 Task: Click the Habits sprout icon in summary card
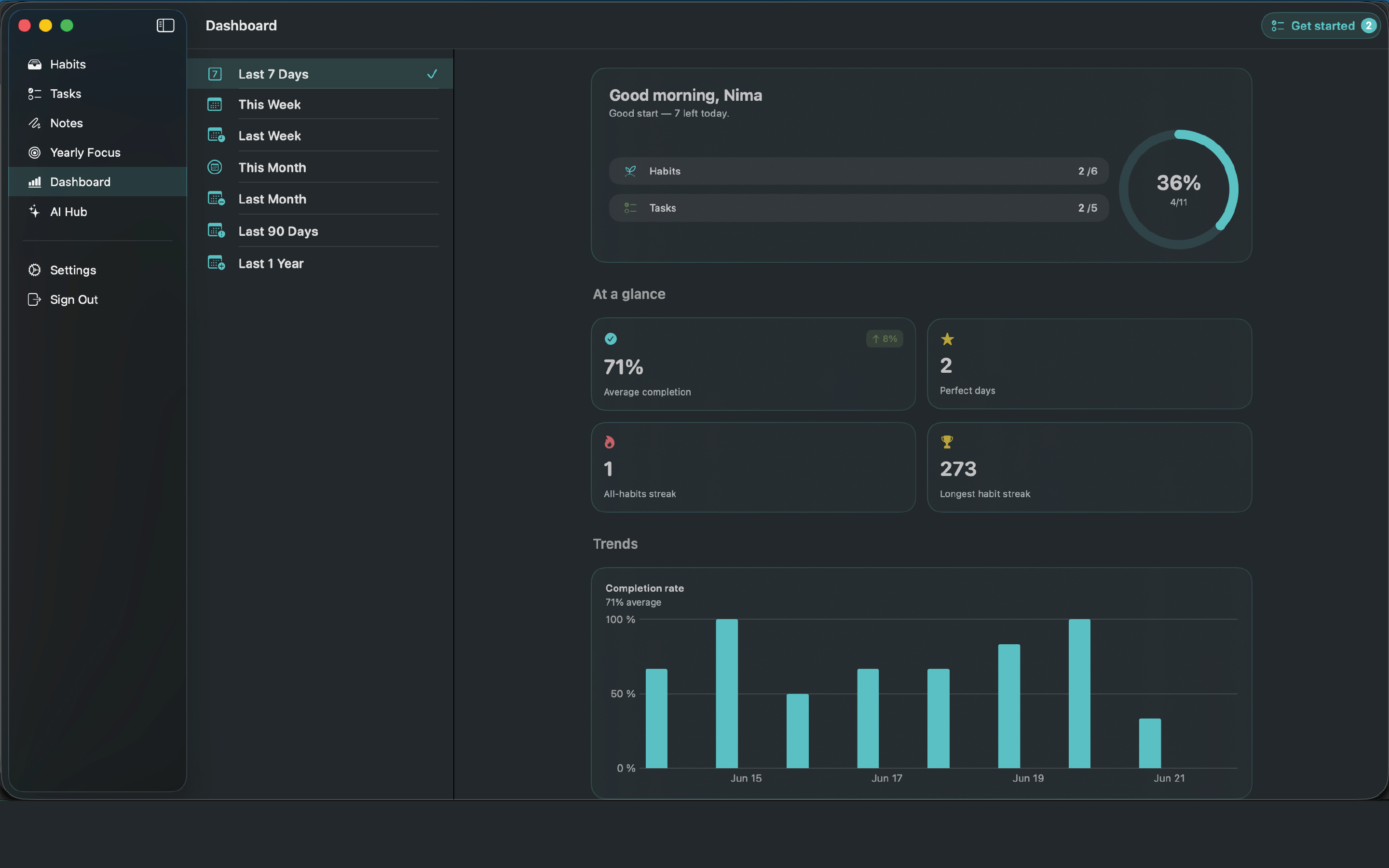(x=630, y=171)
